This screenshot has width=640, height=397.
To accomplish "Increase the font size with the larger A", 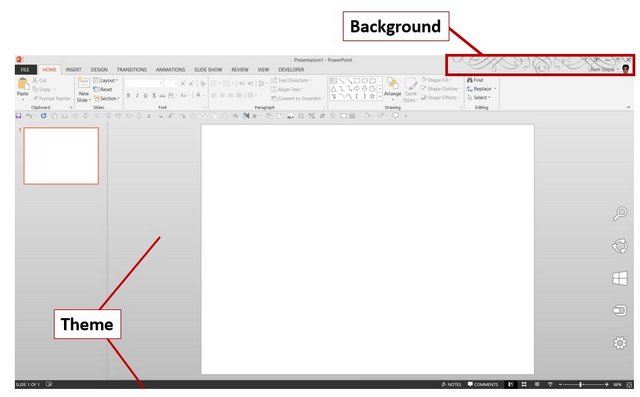I will coord(183,83).
